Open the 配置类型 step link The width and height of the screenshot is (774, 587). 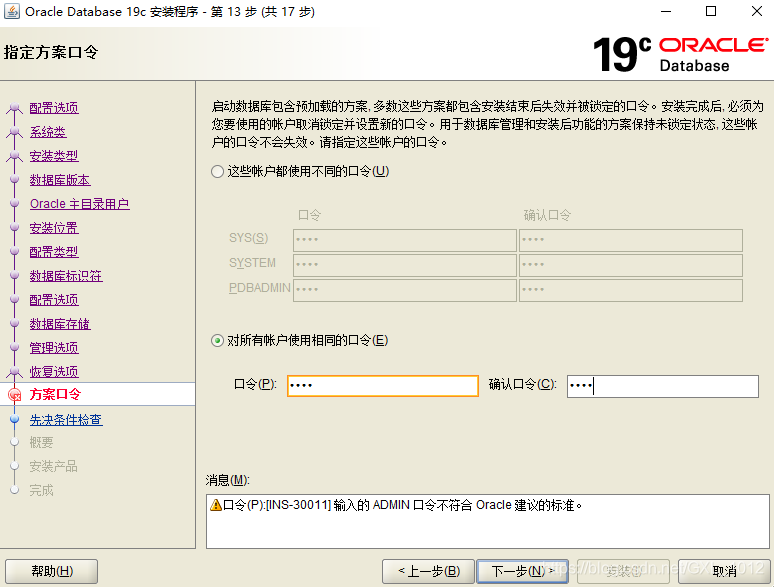[x=54, y=252]
